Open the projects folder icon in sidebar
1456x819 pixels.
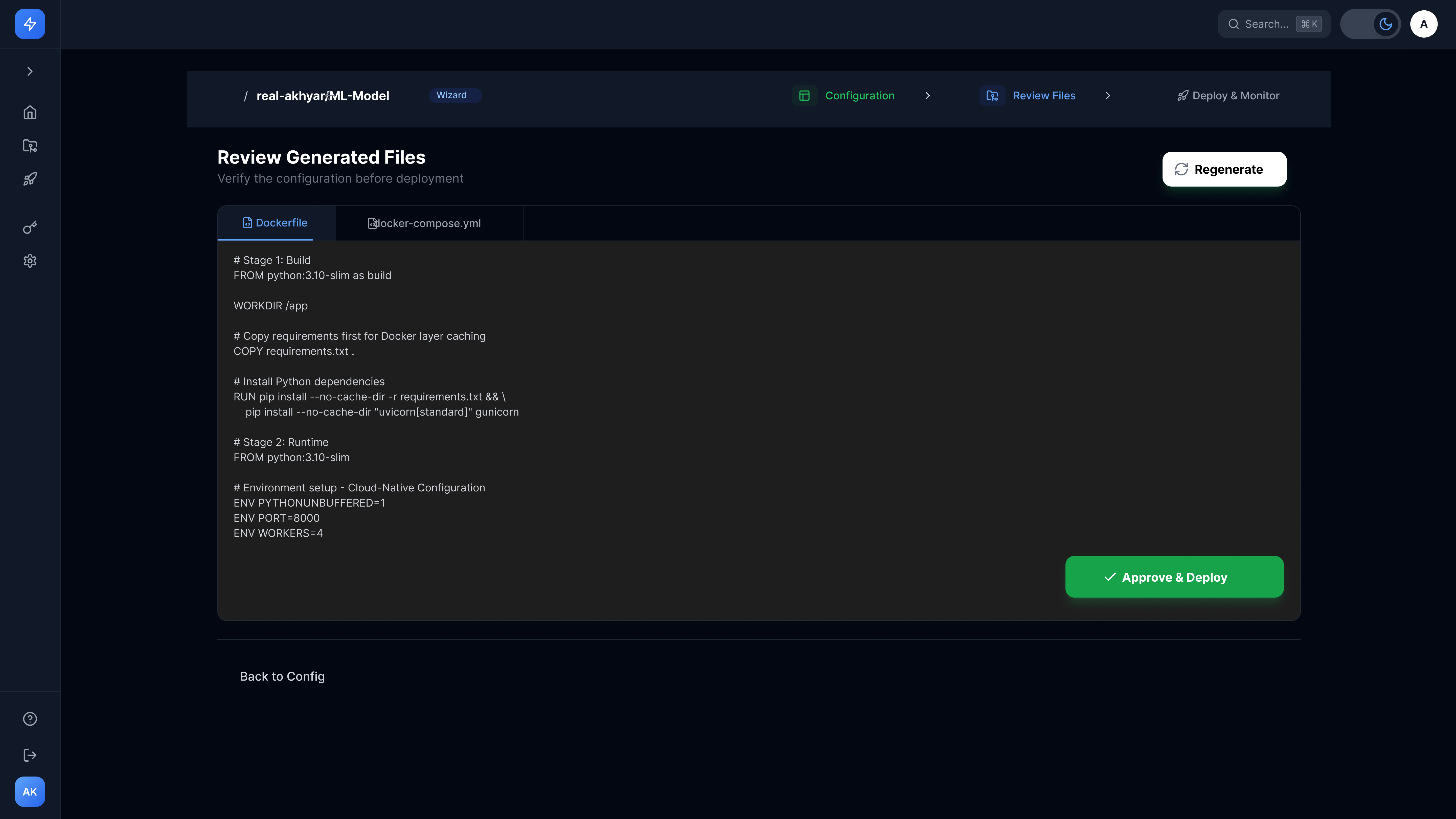(x=29, y=145)
